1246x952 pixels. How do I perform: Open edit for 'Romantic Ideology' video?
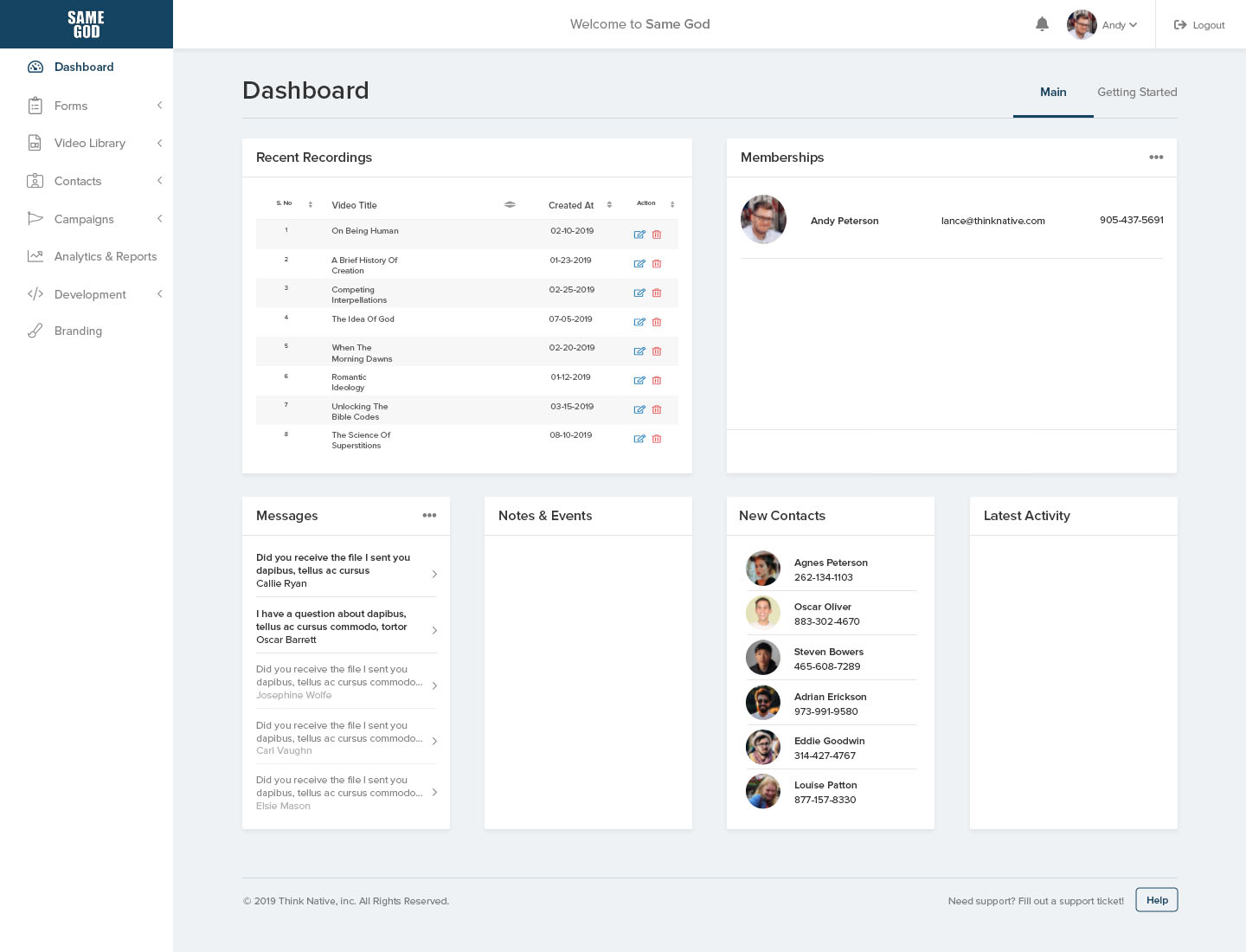(x=639, y=381)
